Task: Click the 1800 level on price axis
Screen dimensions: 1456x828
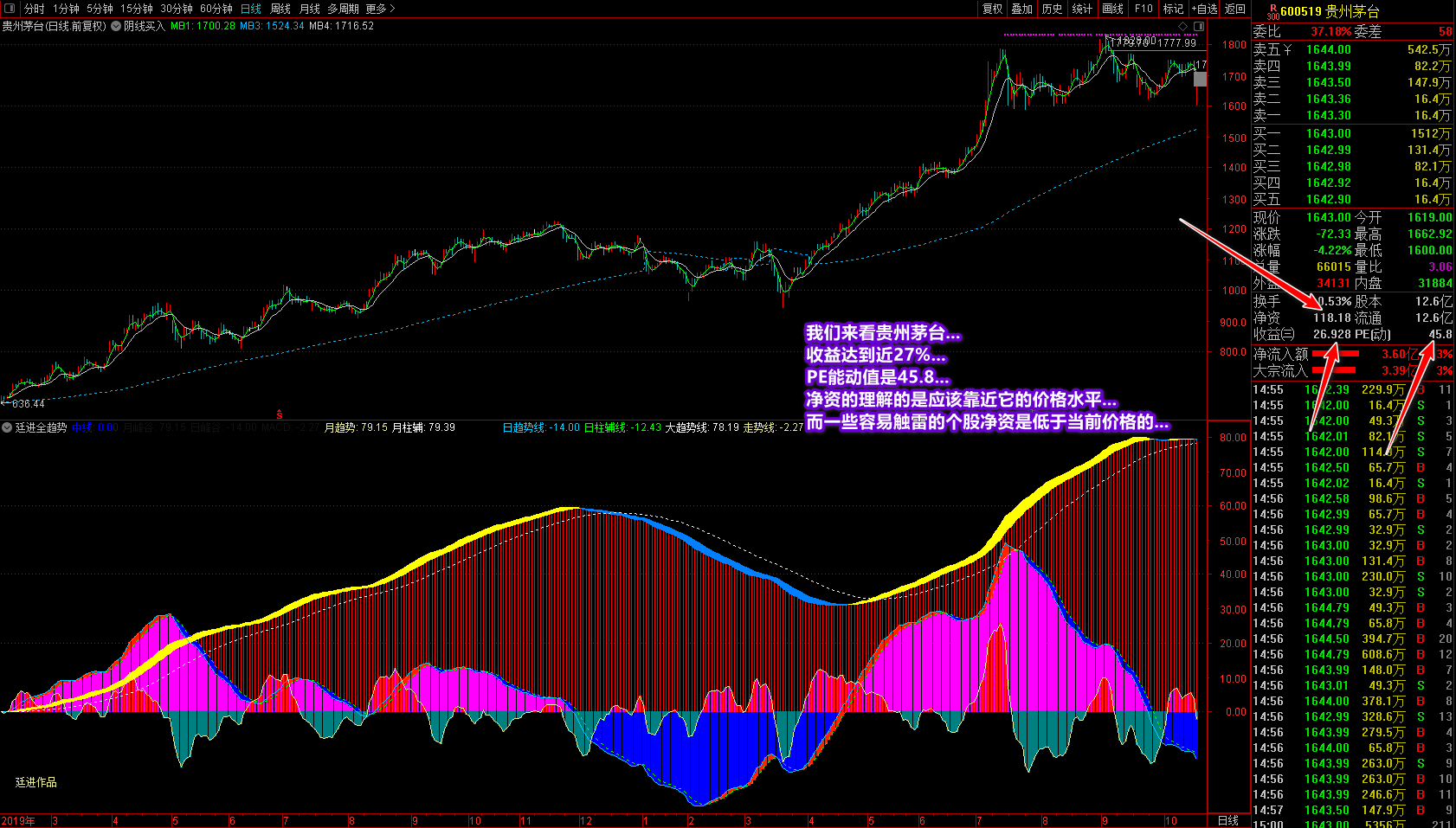Action: 1234,45
